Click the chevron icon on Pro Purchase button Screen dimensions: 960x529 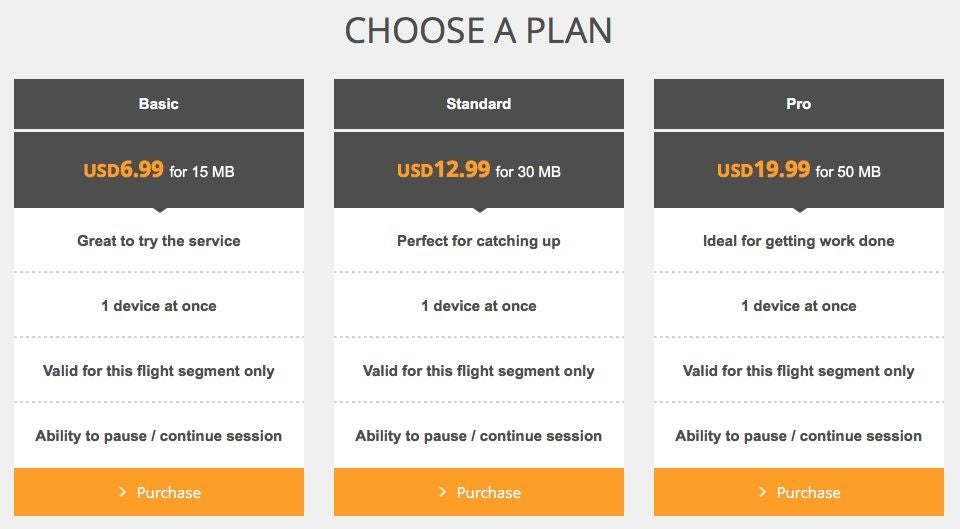pos(762,492)
